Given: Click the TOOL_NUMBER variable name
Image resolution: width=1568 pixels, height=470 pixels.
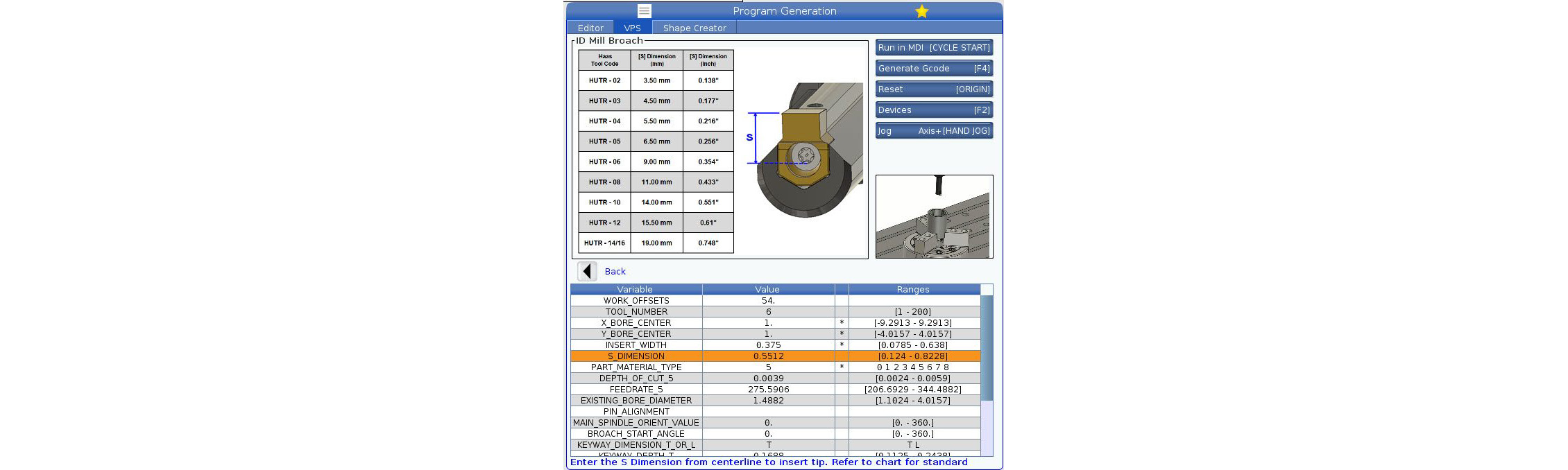Looking at the screenshot, I should pos(636,312).
